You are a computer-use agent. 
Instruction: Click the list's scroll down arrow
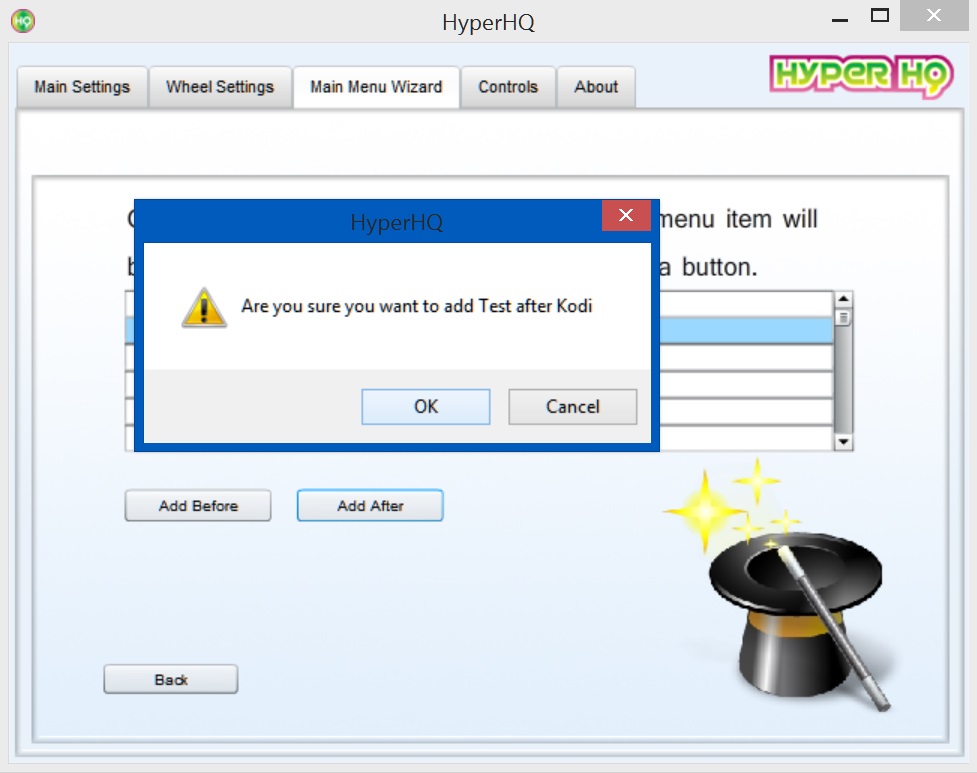pos(843,442)
